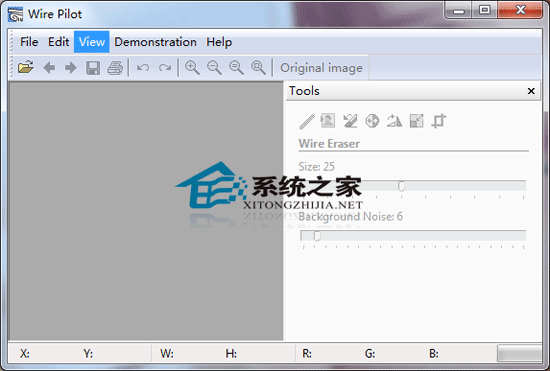
Task: Select the portrait stamp tool icon
Action: tap(328, 121)
